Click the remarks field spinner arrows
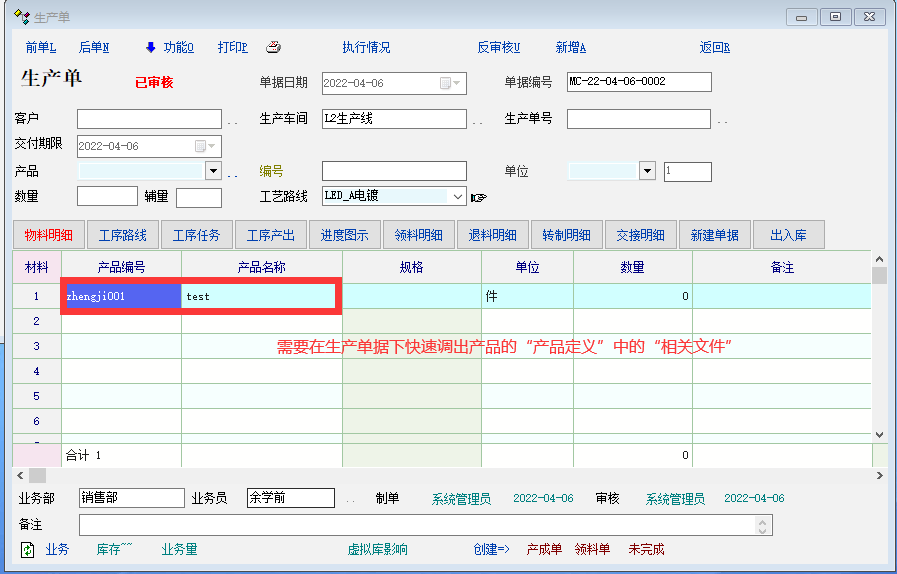Viewport: 897px width, 574px height. click(x=764, y=525)
